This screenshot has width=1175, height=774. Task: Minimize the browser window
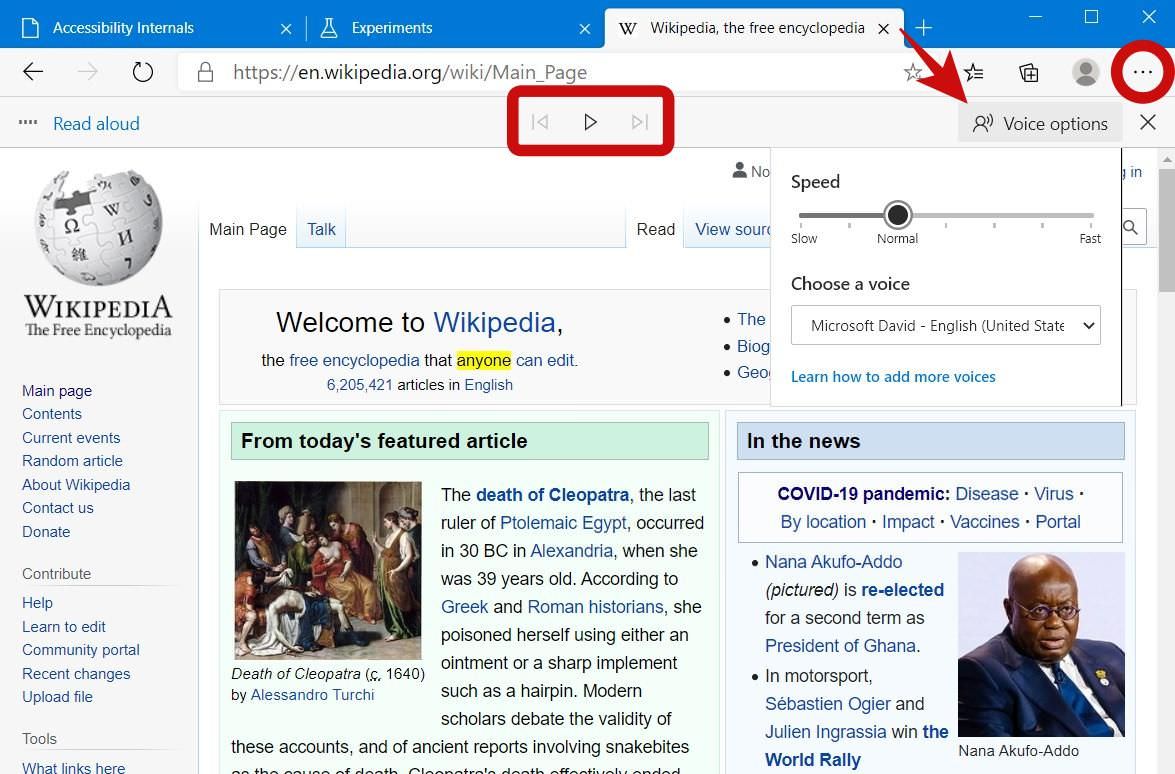pyautogui.click(x=1036, y=16)
